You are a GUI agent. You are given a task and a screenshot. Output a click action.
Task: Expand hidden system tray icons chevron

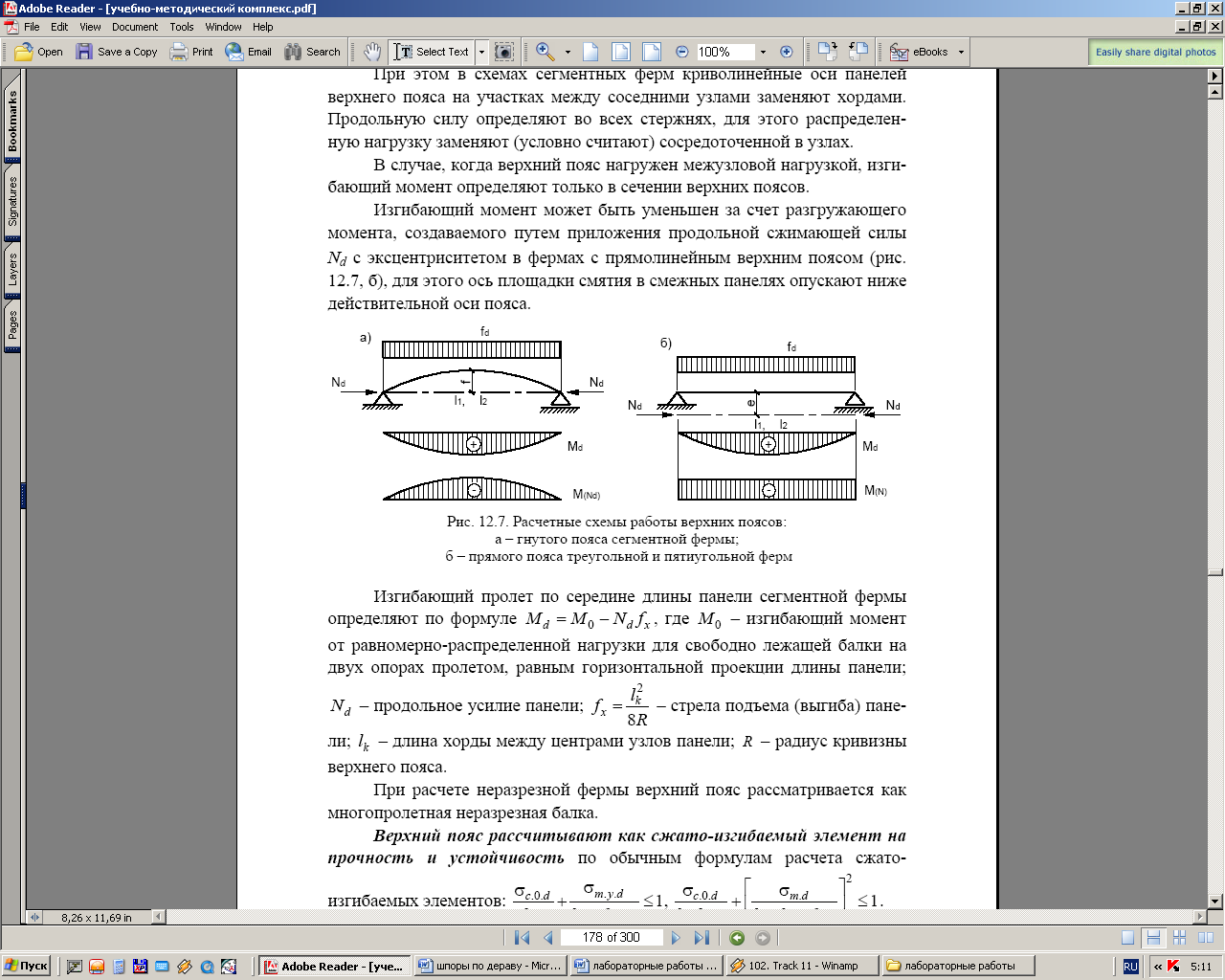coord(1156,967)
